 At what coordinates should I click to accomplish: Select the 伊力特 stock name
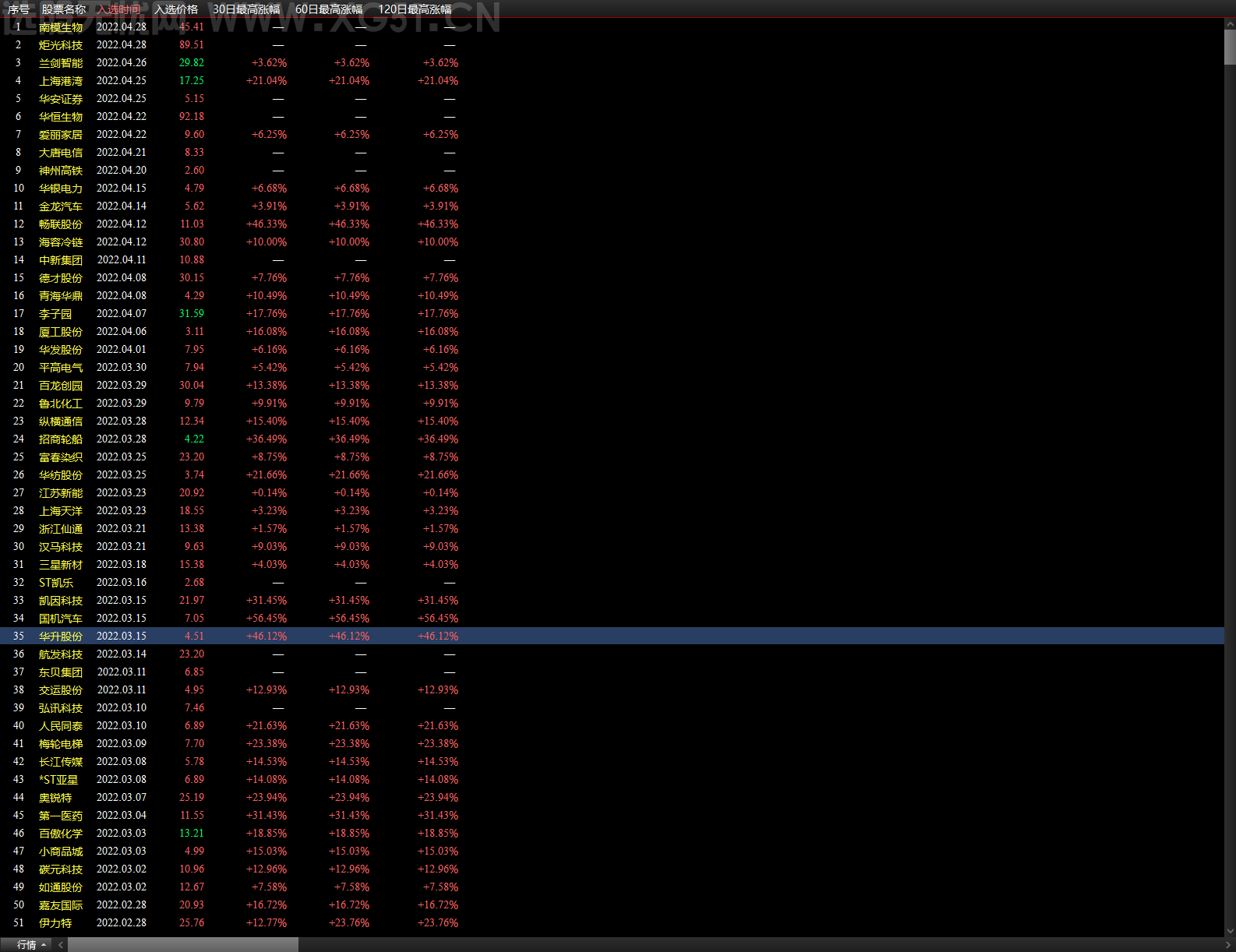55,923
